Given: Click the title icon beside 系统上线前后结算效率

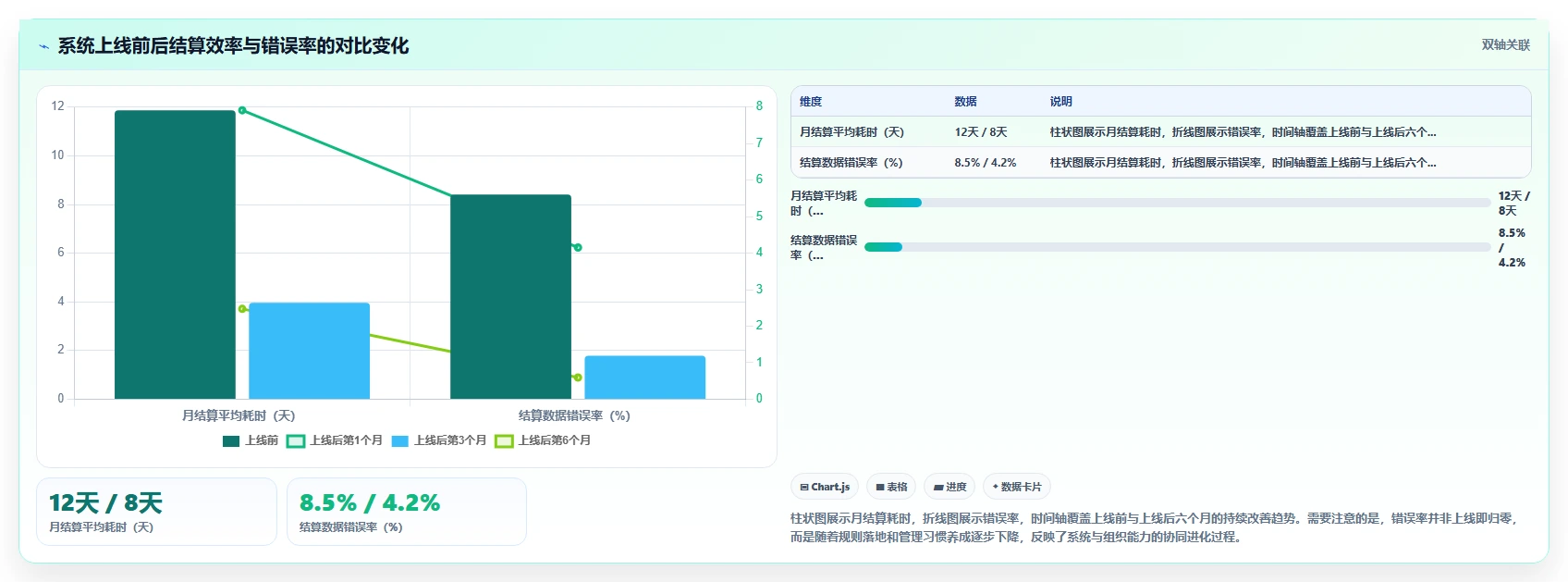Looking at the screenshot, I should 43,46.
